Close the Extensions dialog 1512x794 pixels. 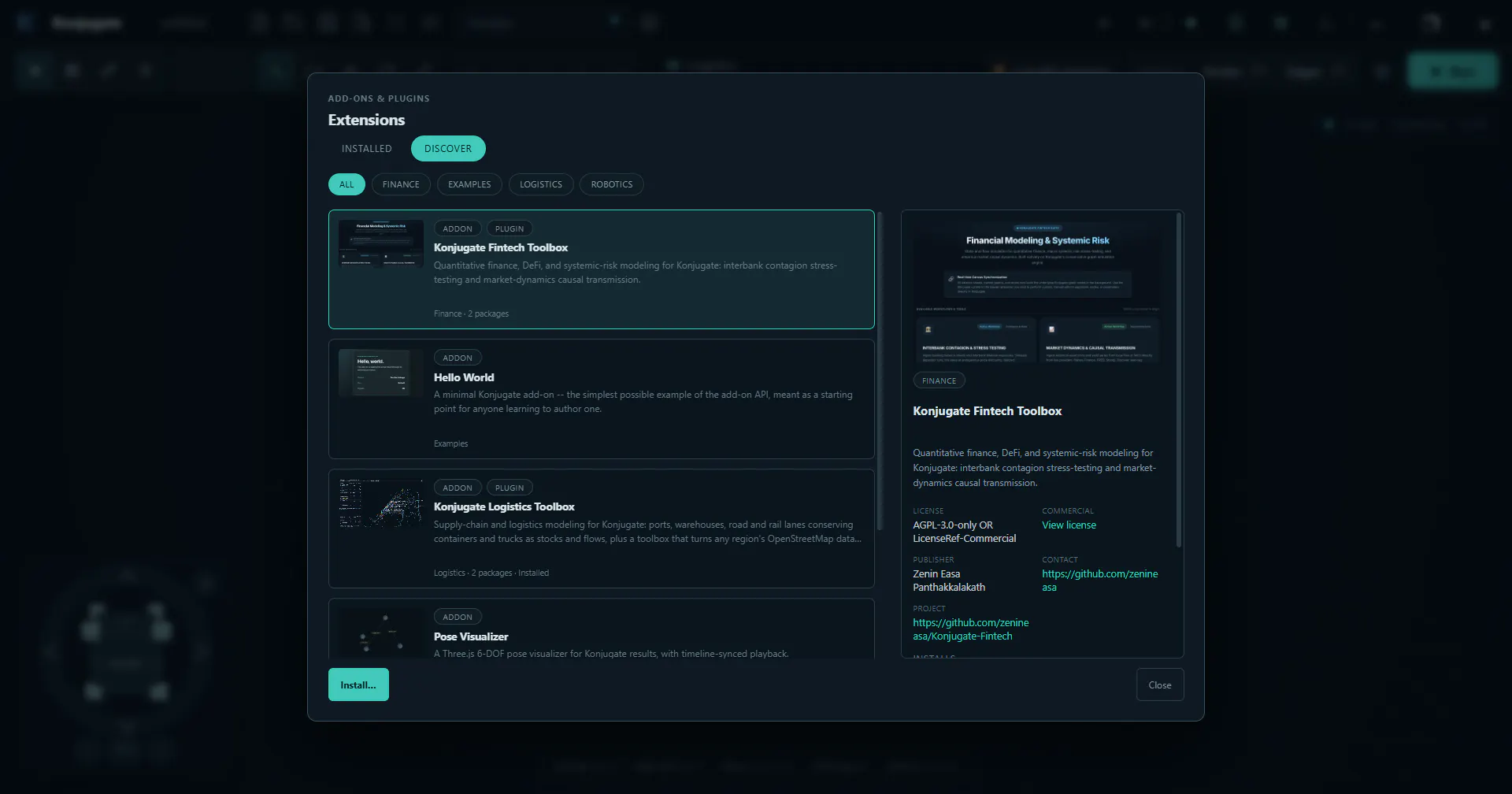pyautogui.click(x=1160, y=685)
